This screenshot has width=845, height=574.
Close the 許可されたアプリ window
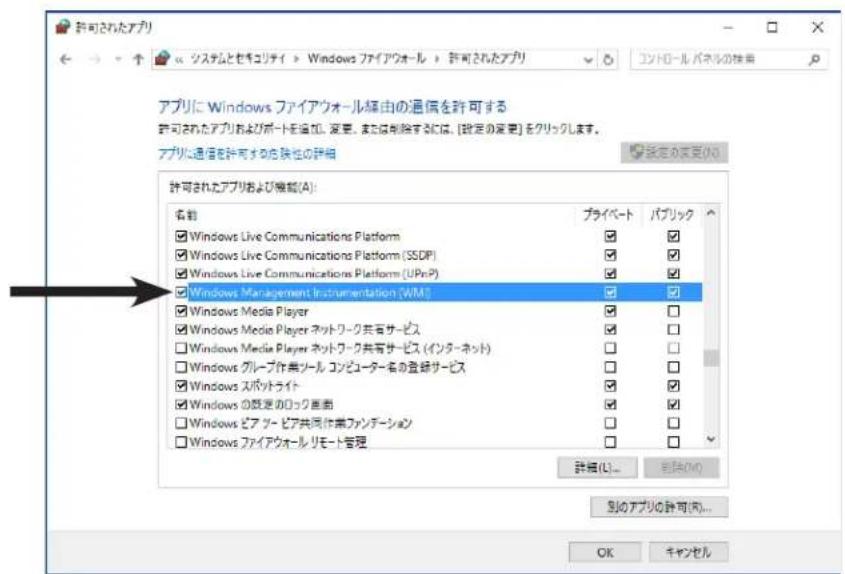pyautogui.click(x=818, y=27)
